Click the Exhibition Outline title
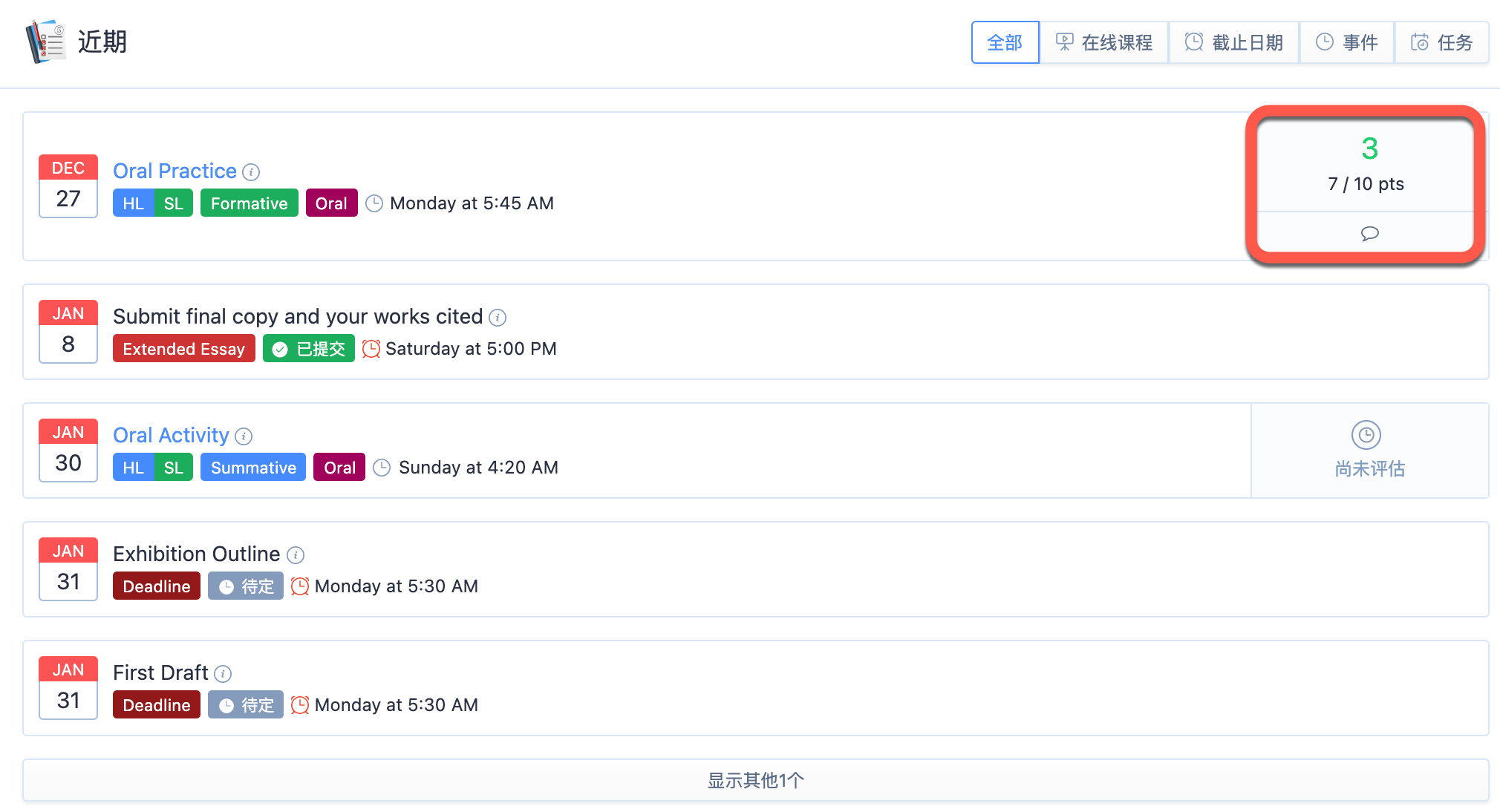This screenshot has height=812, width=1500. pos(196,554)
